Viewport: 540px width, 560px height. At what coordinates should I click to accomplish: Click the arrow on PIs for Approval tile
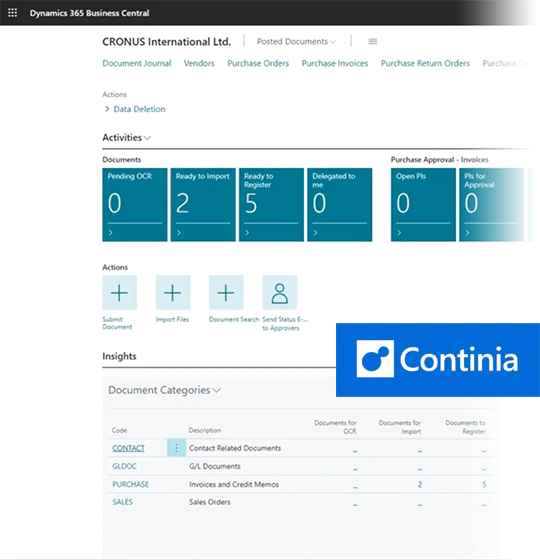[x=468, y=233]
